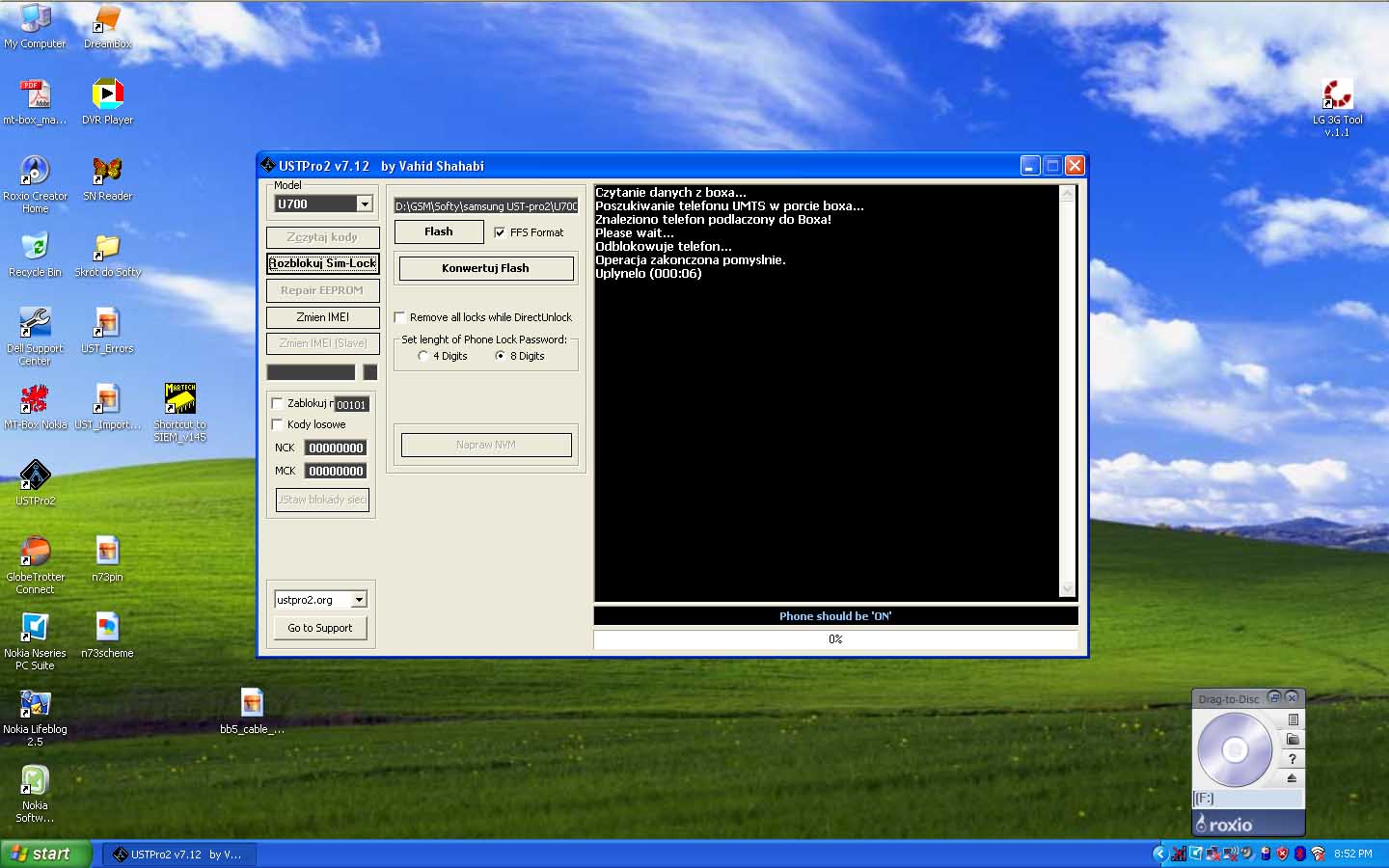1389x868 pixels.
Task: Open the Recycle Bin
Action: [35, 247]
